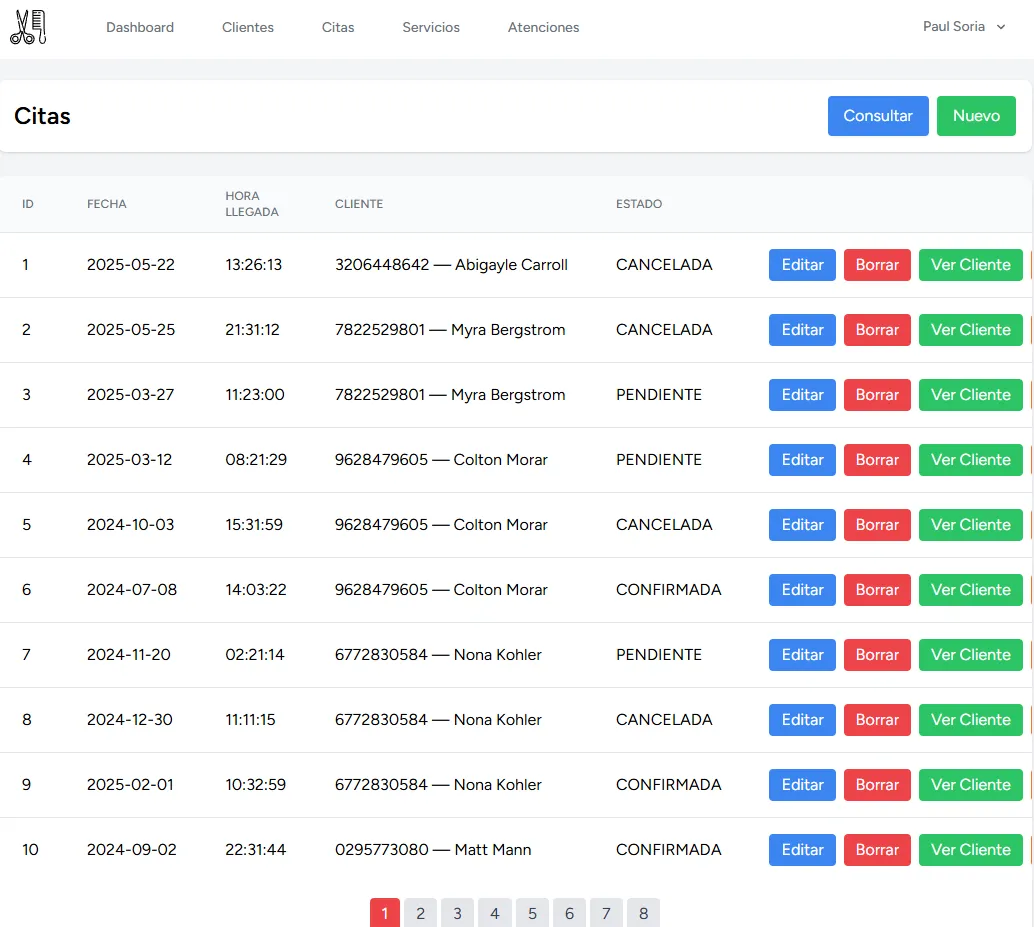Select page 5 in pagination
This screenshot has width=1034, height=927.
(532, 913)
